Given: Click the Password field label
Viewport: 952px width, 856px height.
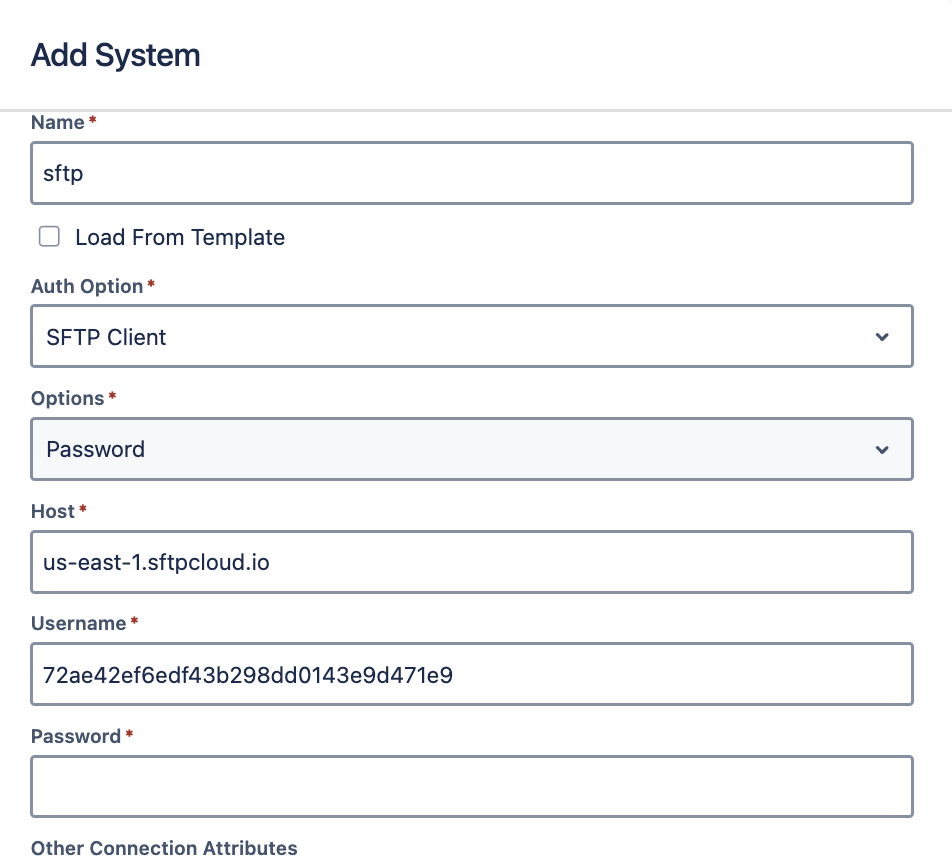Looking at the screenshot, I should (x=76, y=736).
